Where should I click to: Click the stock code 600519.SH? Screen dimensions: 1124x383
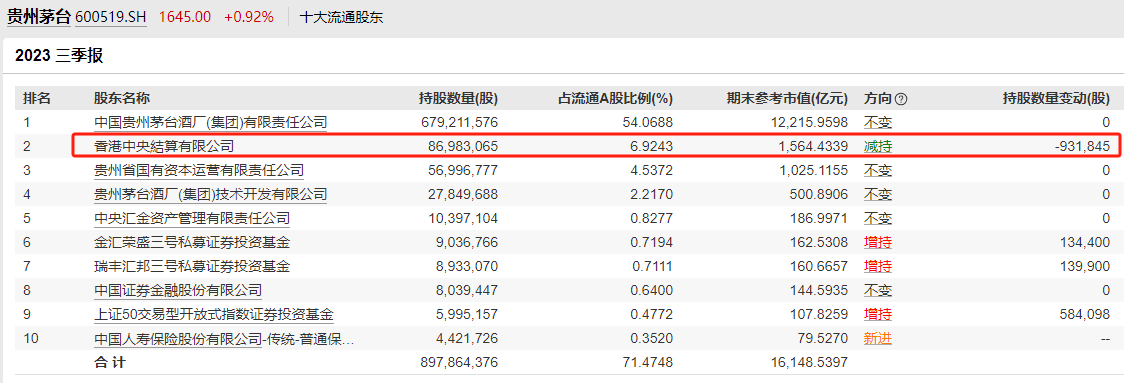pyautogui.click(x=110, y=17)
